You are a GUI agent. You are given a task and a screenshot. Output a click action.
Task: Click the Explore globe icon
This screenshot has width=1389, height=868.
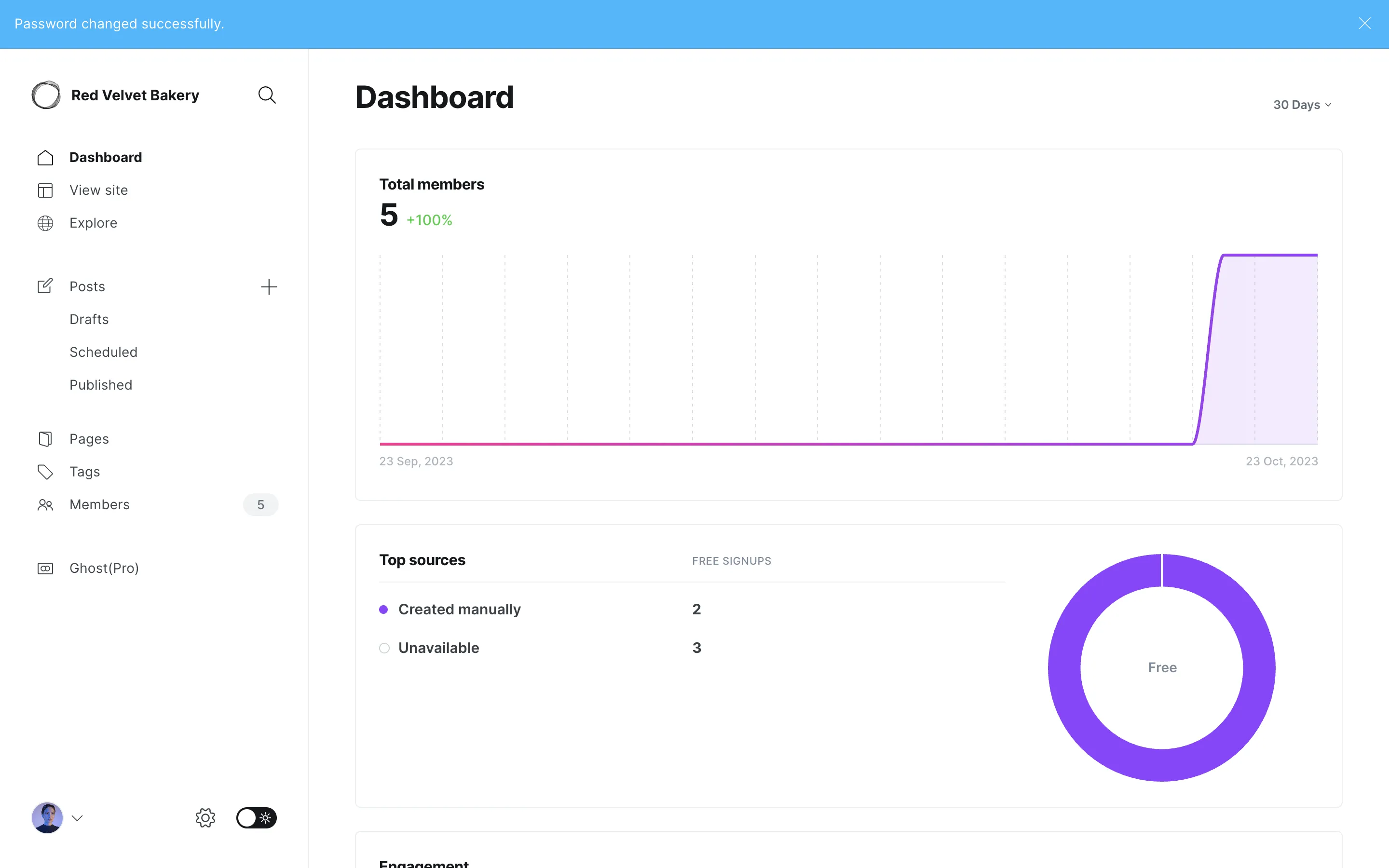(x=45, y=223)
